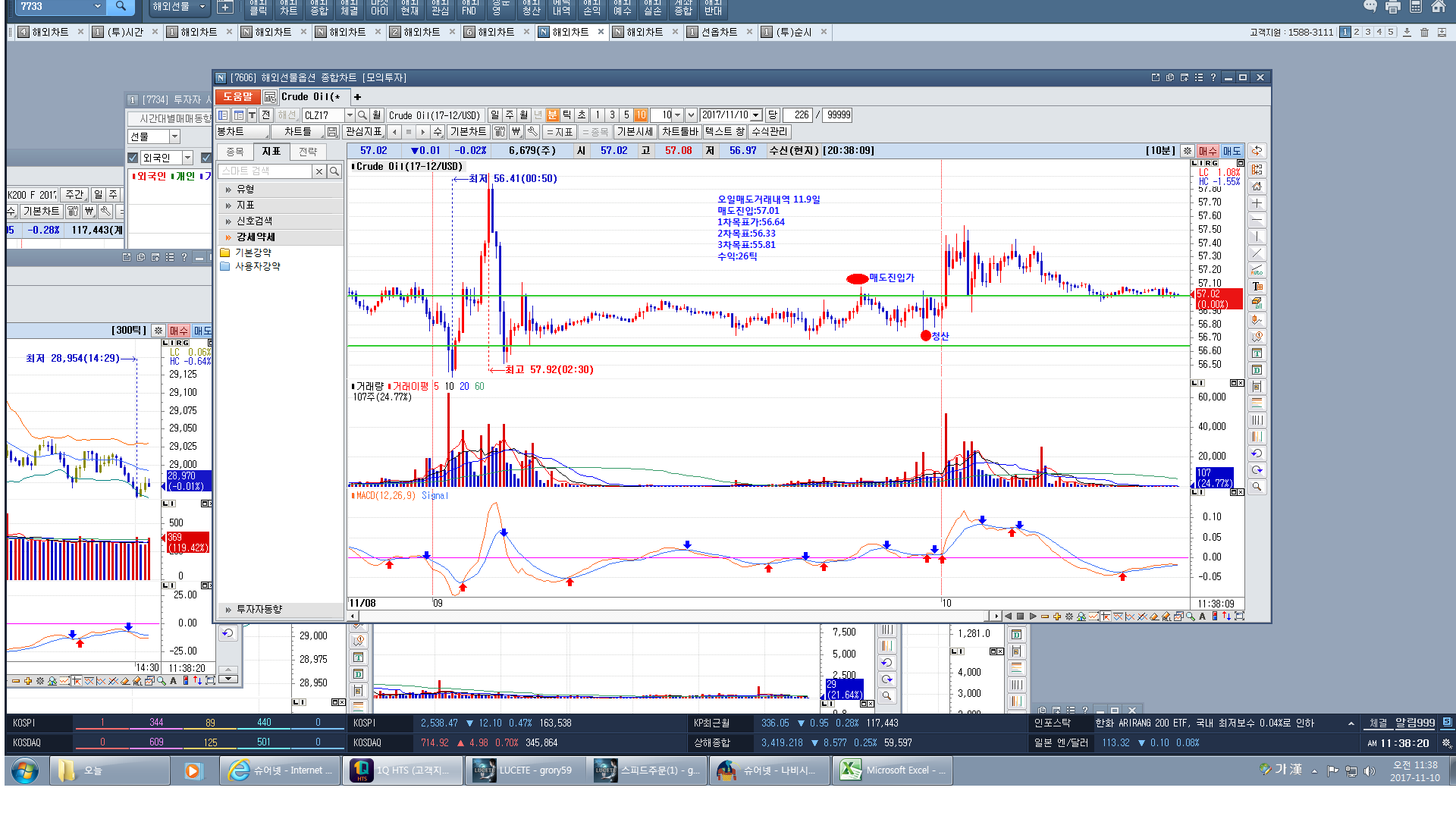Click the 매수 buy button on main chart
The width and height of the screenshot is (1456, 819).
click(1208, 151)
